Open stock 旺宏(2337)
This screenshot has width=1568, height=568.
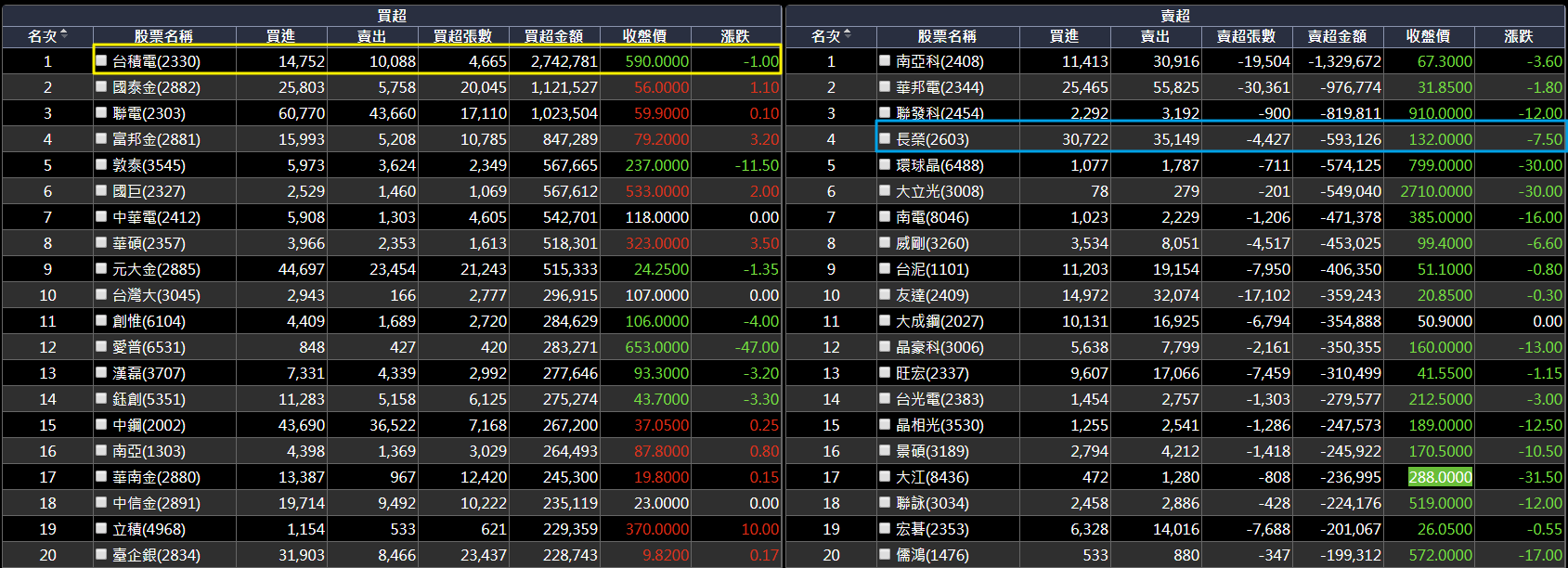tap(932, 373)
